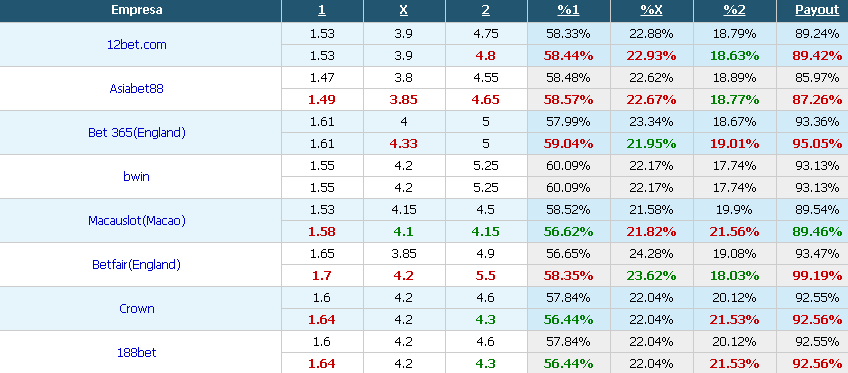Sort by the Payout column header
Image resolution: width=848 pixels, height=373 pixels.
point(817,10)
